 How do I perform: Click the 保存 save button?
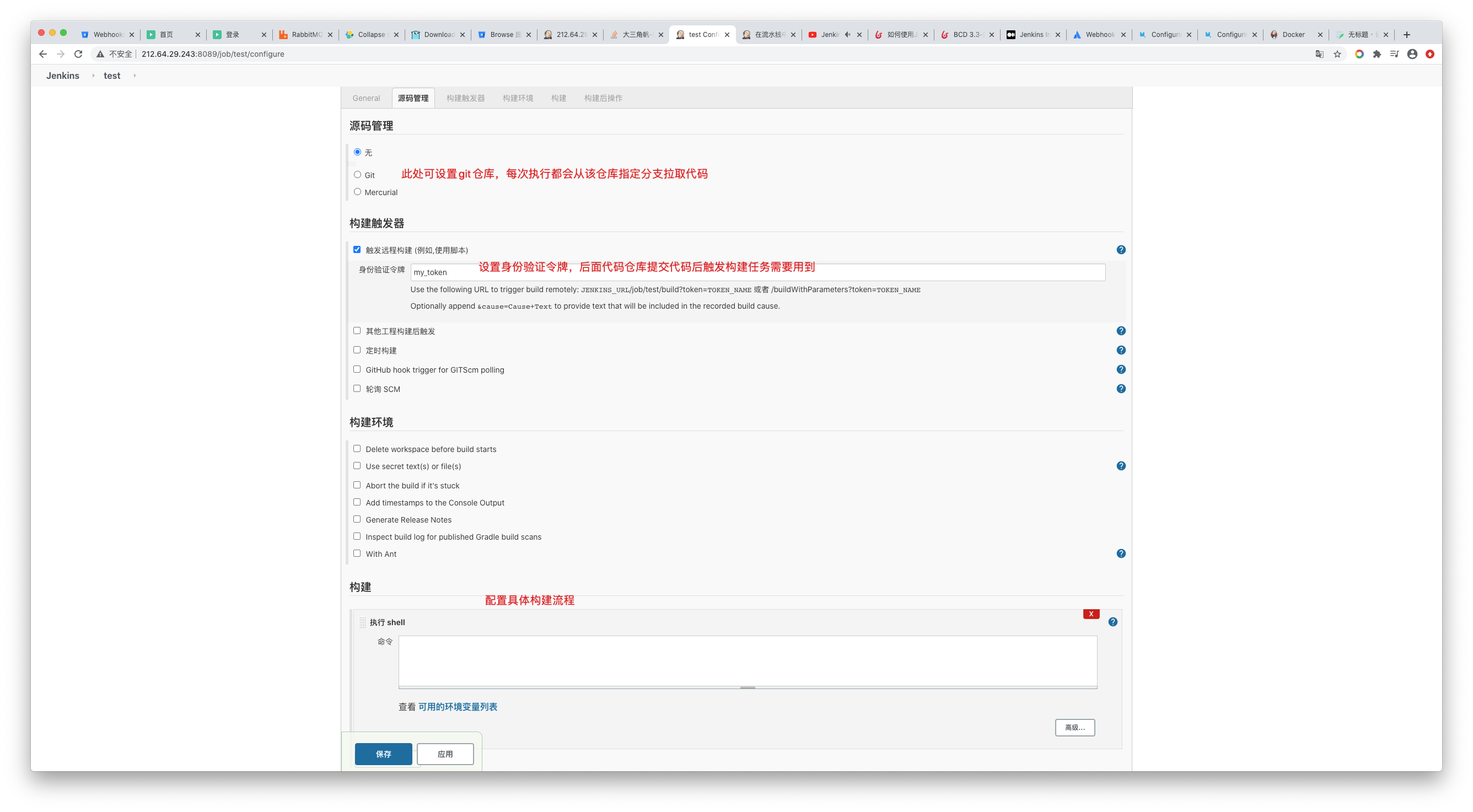click(x=383, y=754)
